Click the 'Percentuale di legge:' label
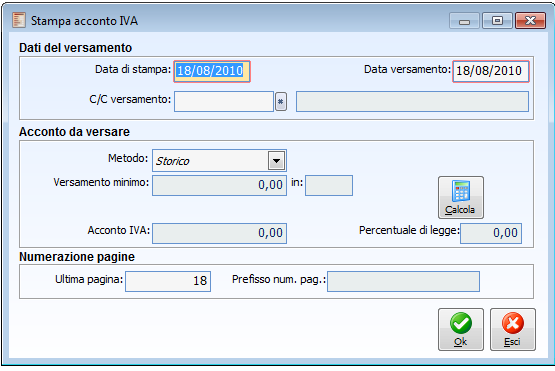The width and height of the screenshot is (555, 371). pos(409,230)
